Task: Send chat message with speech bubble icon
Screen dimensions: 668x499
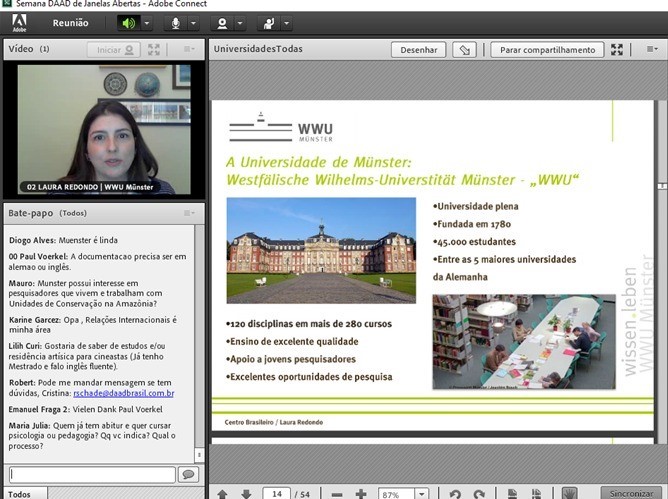Action: (x=187, y=474)
